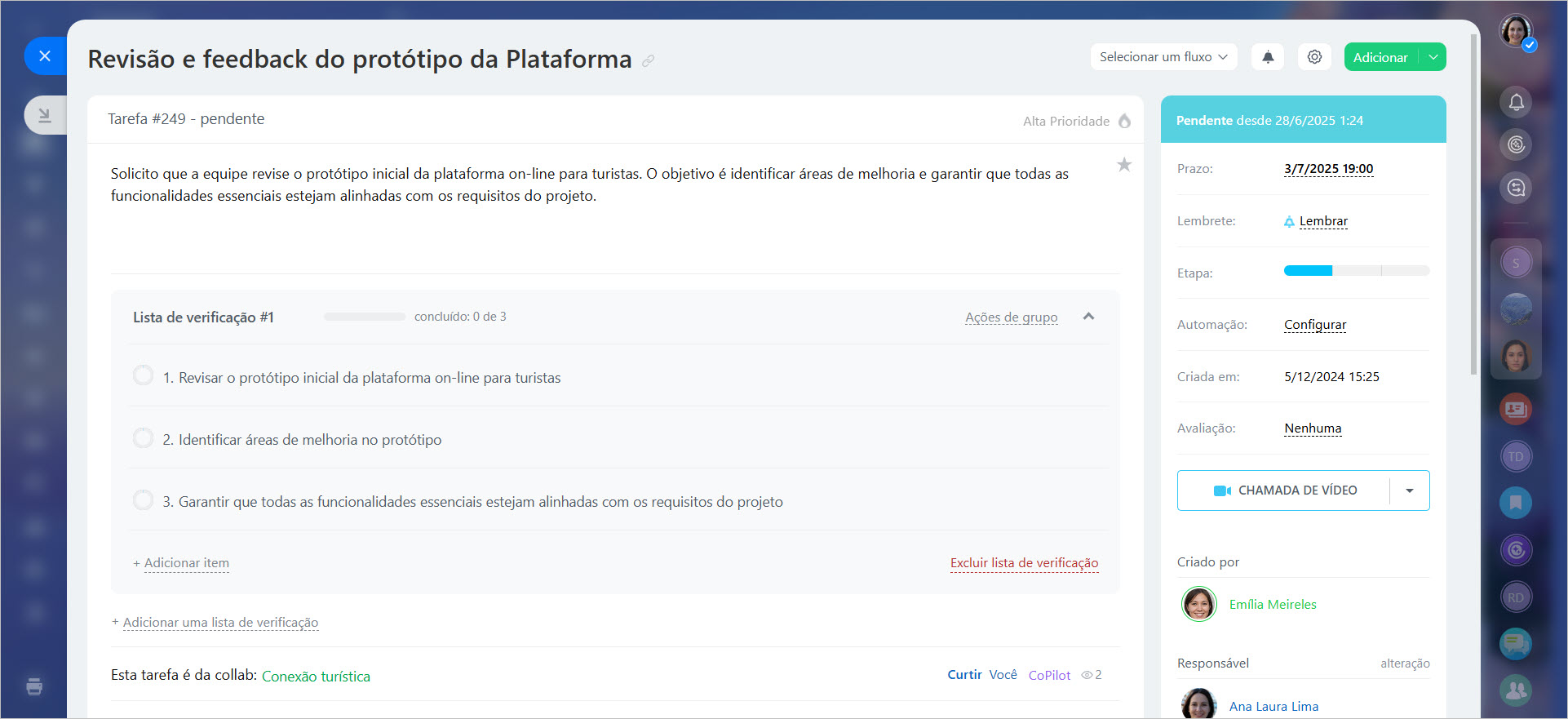Click Nenhuma next to Avaliação
This screenshot has width=1568, height=719.
[x=1313, y=428]
